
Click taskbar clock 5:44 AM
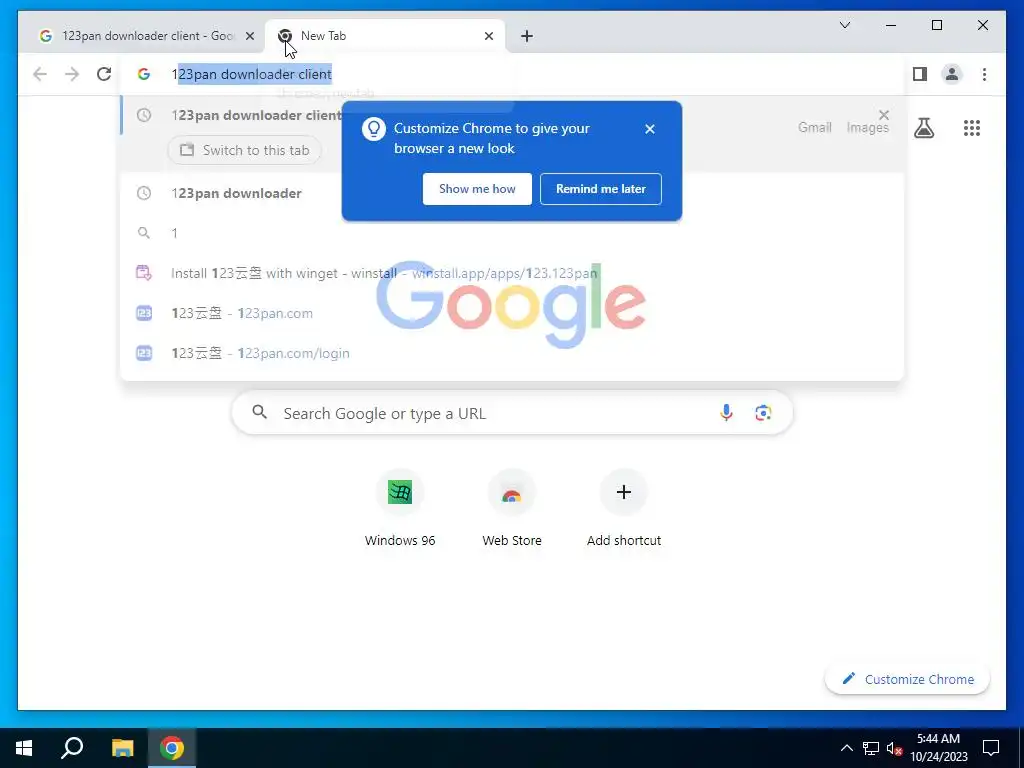938,748
